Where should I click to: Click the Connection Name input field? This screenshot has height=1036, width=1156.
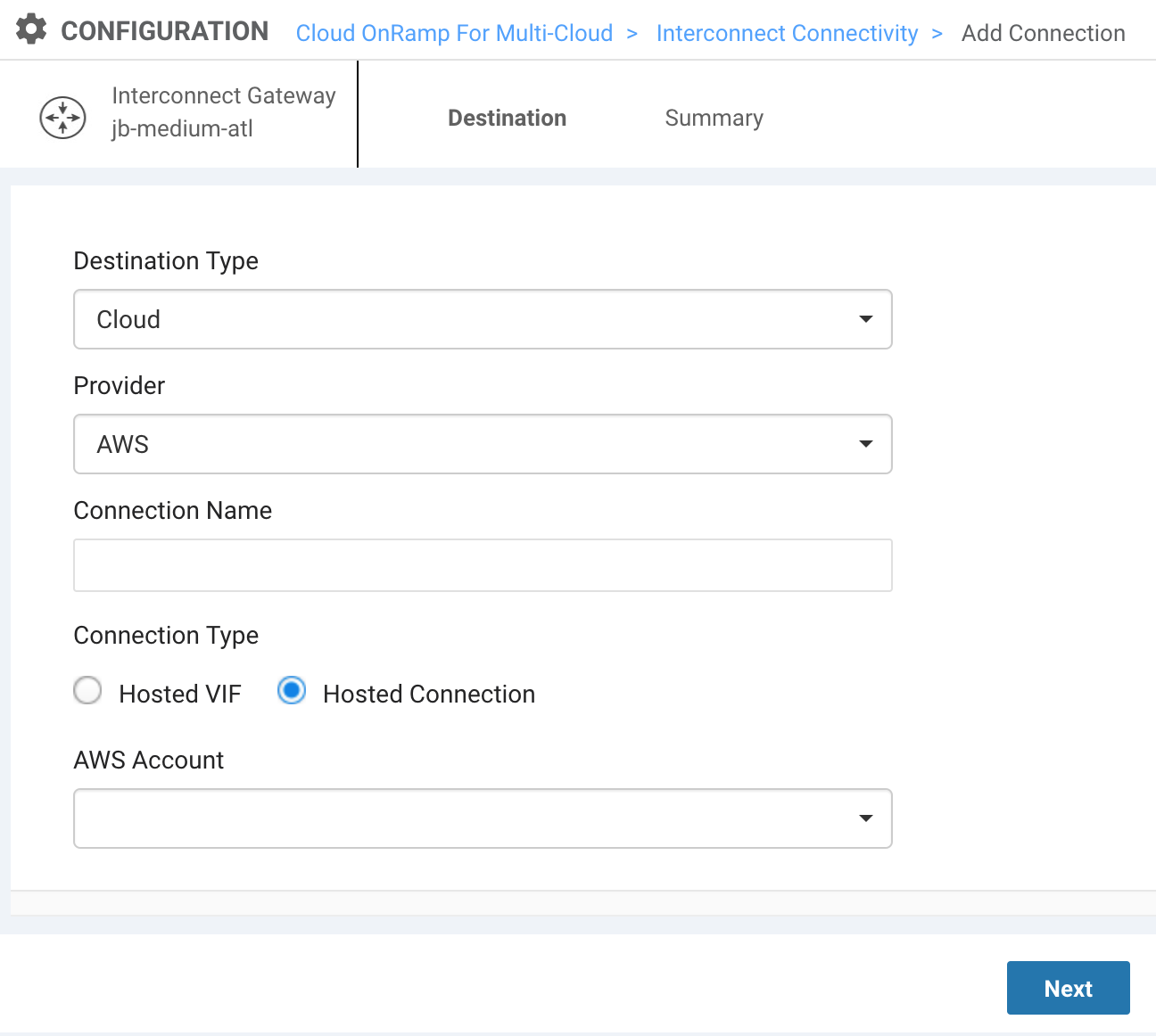click(483, 565)
